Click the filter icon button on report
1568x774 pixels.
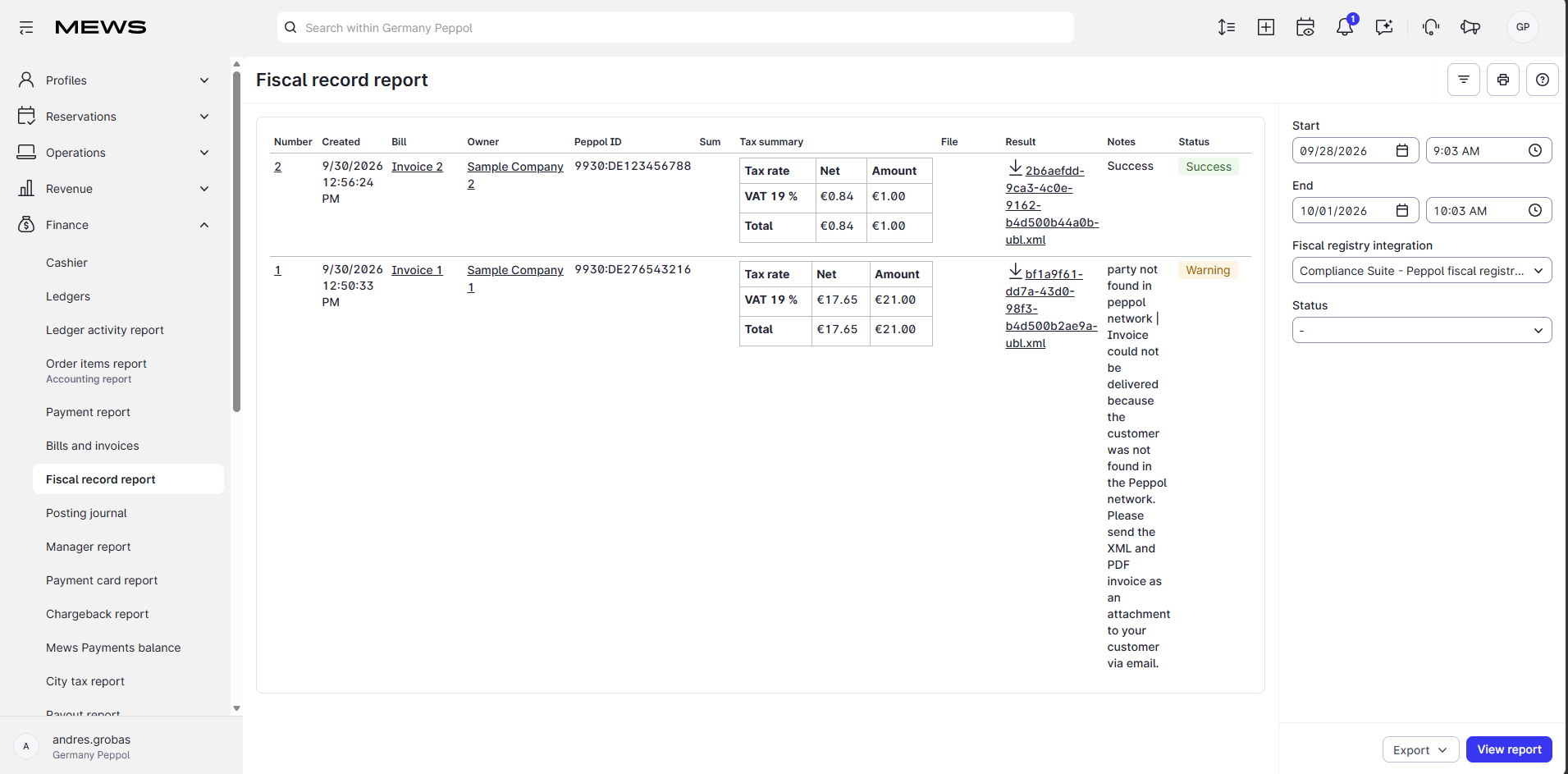click(x=1464, y=80)
